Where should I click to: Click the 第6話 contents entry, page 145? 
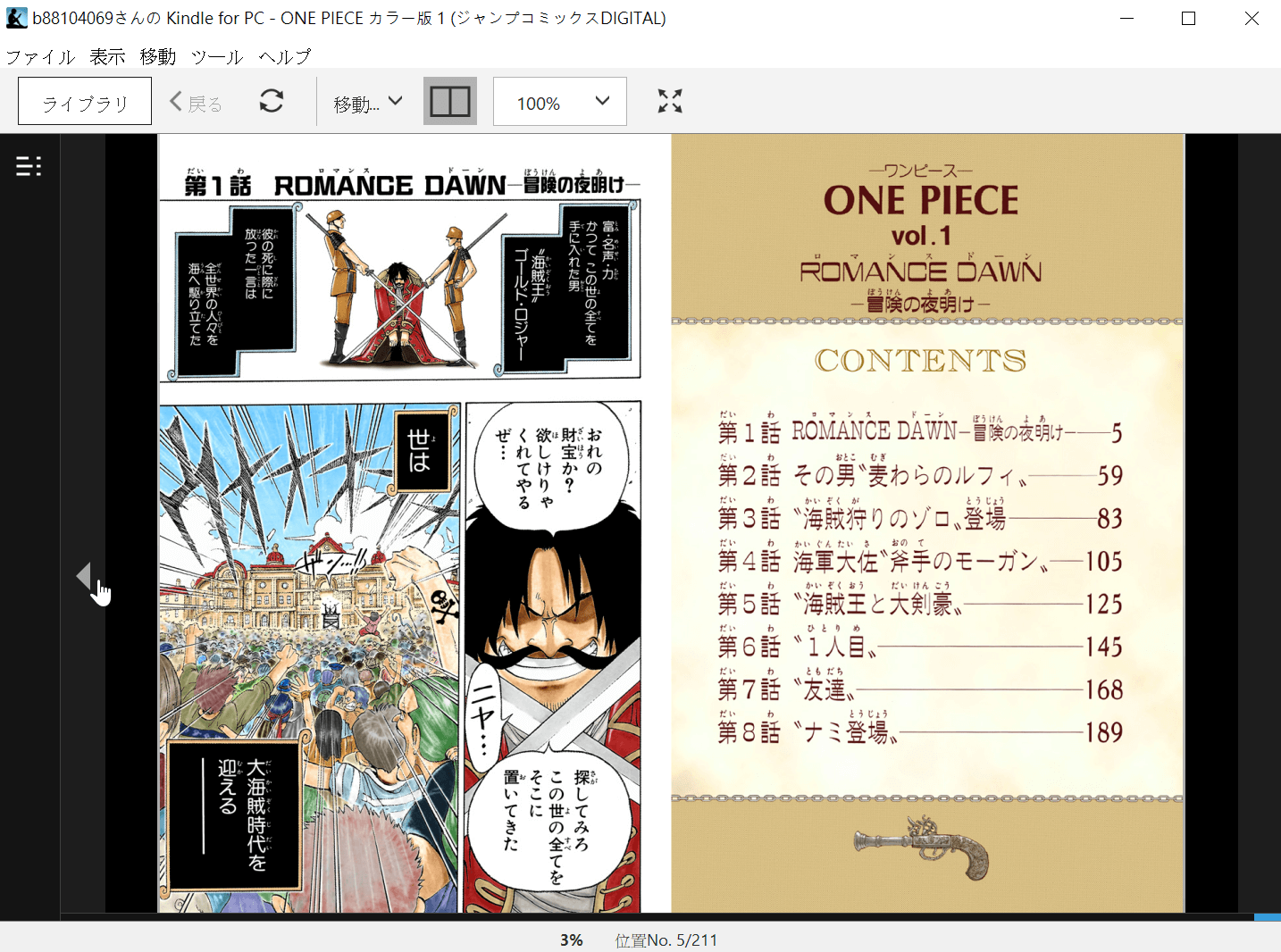tap(920, 645)
